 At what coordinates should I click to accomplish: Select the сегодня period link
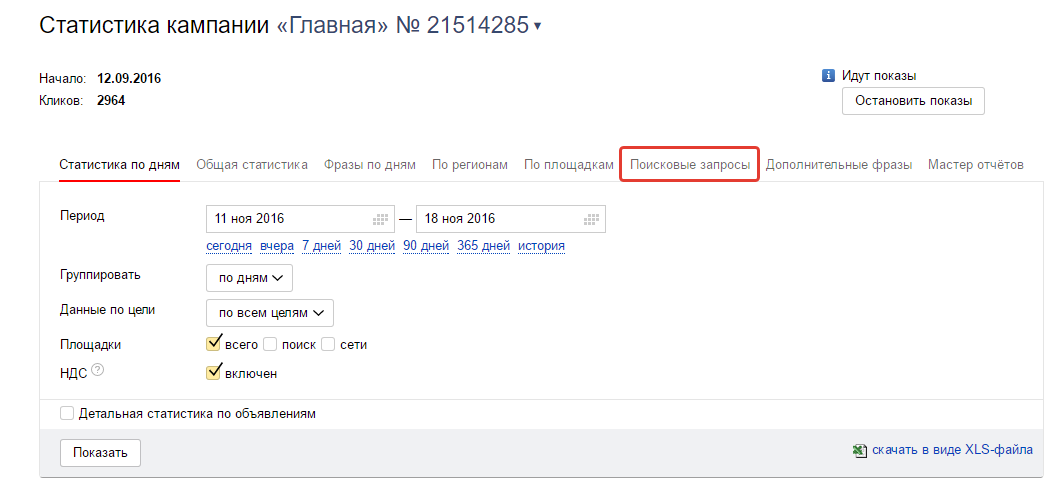[x=229, y=246]
